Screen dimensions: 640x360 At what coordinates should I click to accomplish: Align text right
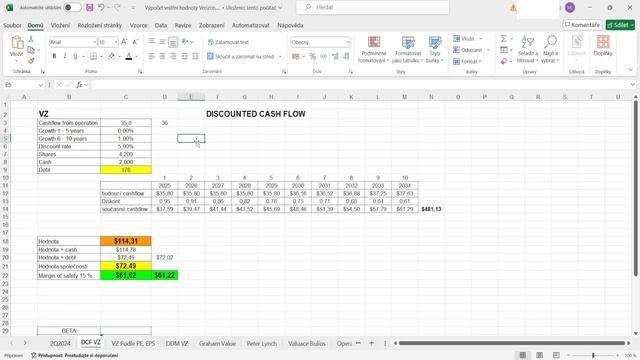(173, 56)
